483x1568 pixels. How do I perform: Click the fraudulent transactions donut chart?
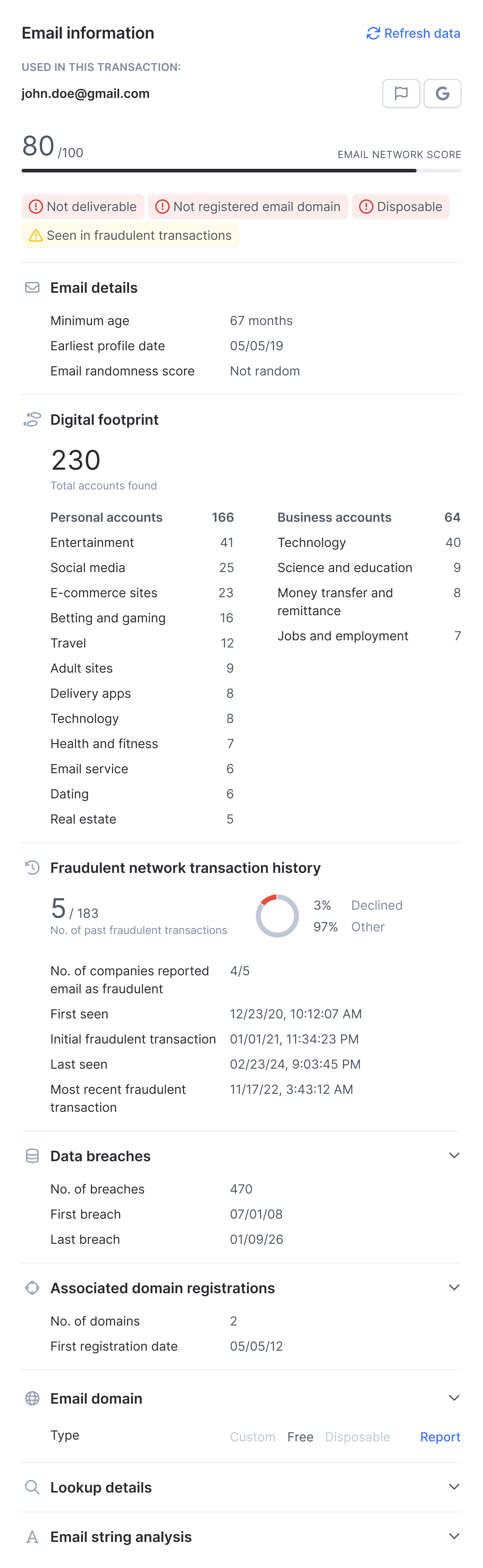point(277,915)
